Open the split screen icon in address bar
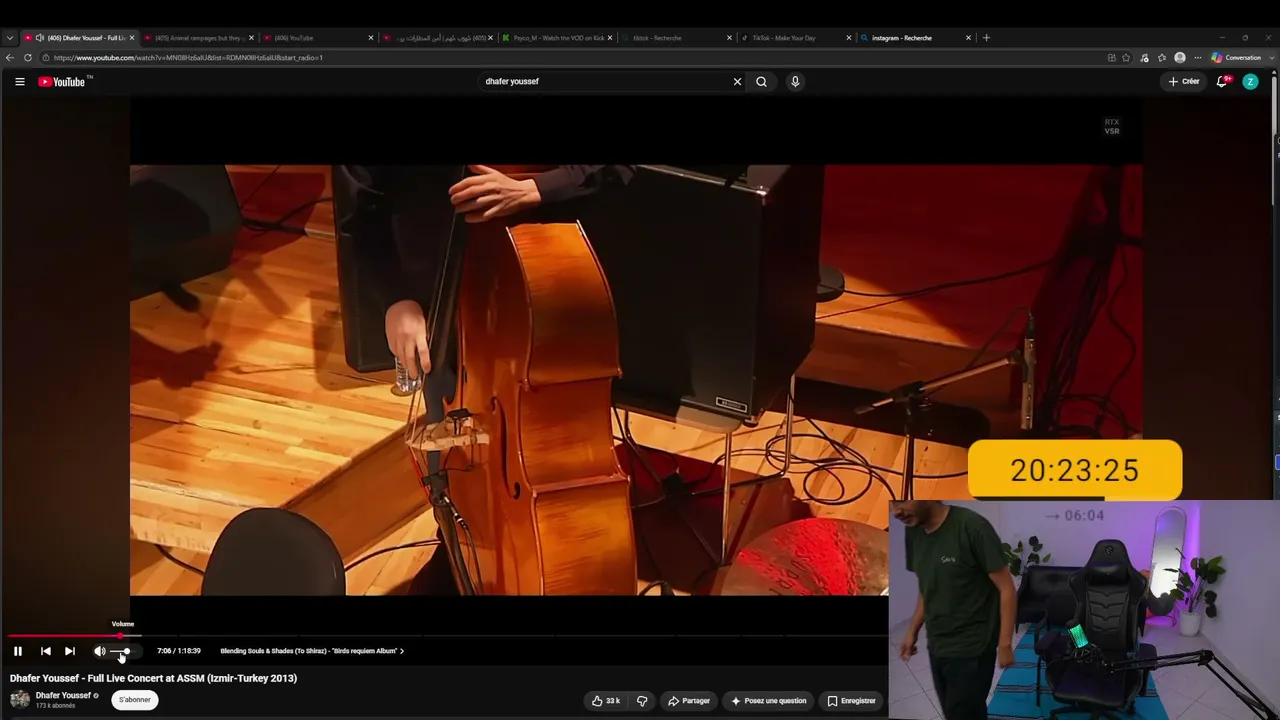Viewport: 1280px width, 720px height. click(1111, 58)
